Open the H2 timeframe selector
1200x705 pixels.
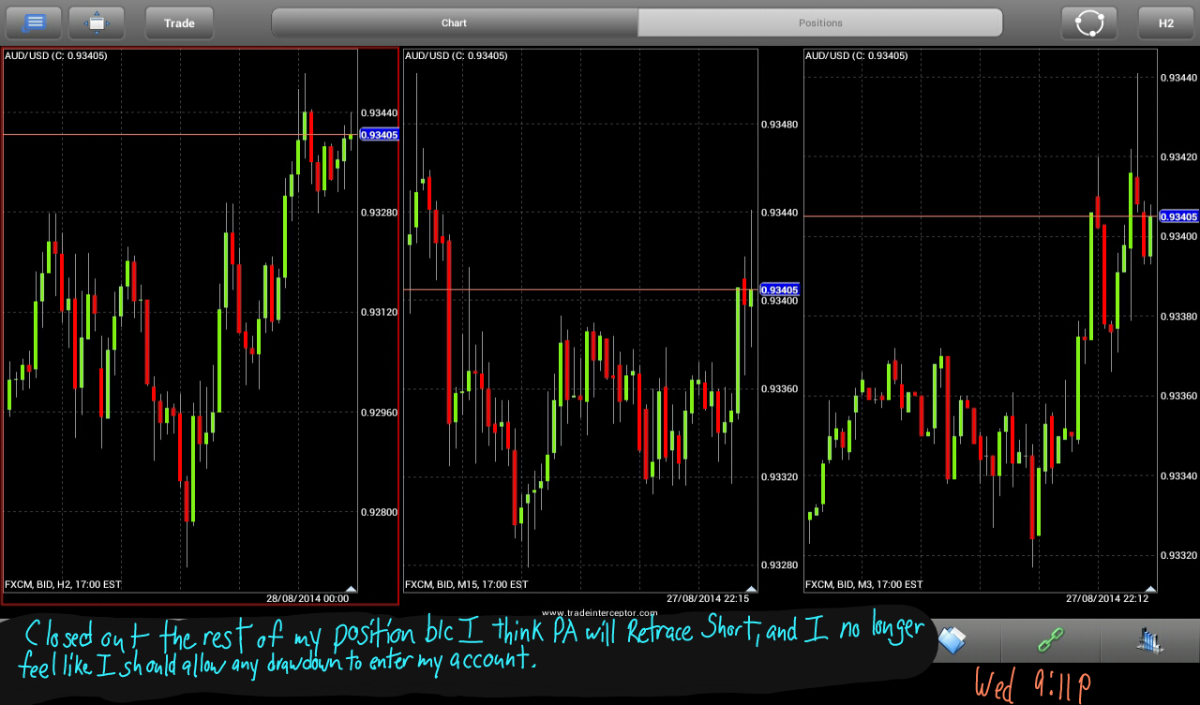click(x=1166, y=22)
